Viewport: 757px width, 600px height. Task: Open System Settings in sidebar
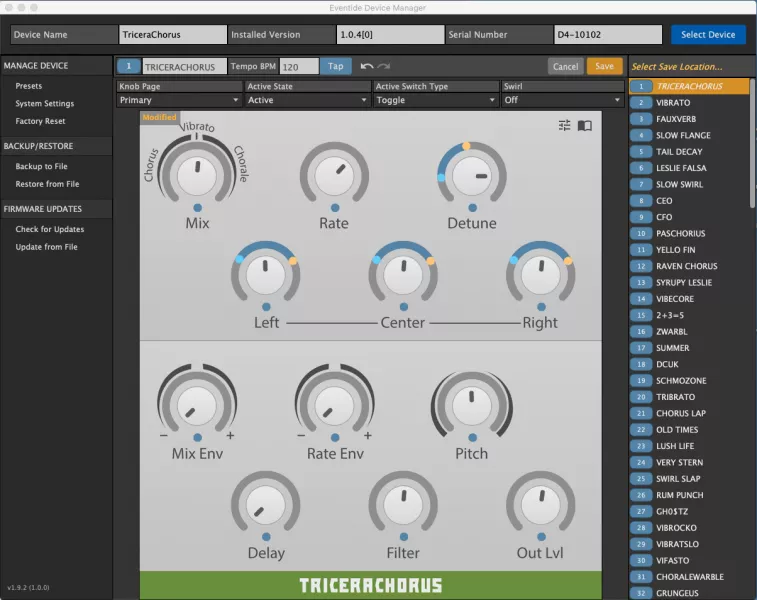44,103
